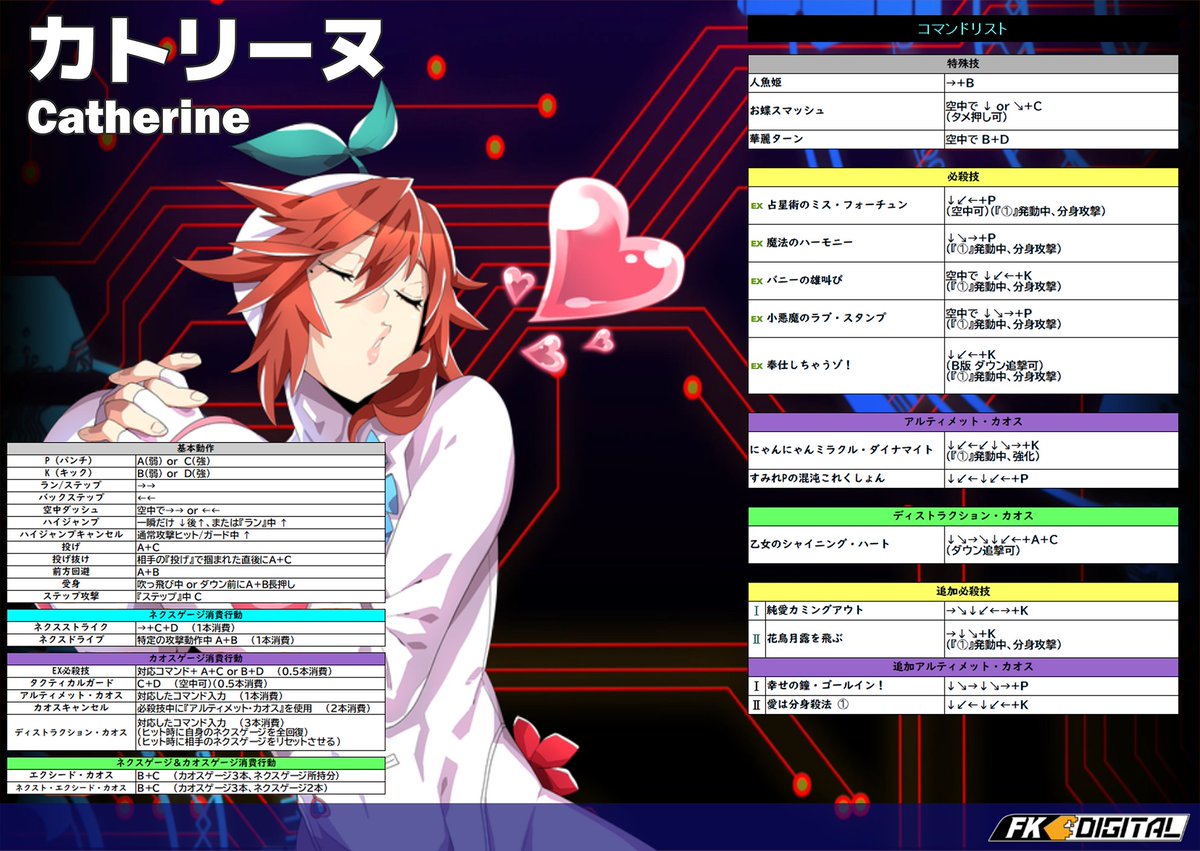Click the 奉仕しちゃうゾ！ move name
The image size is (1200, 851).
coord(809,365)
